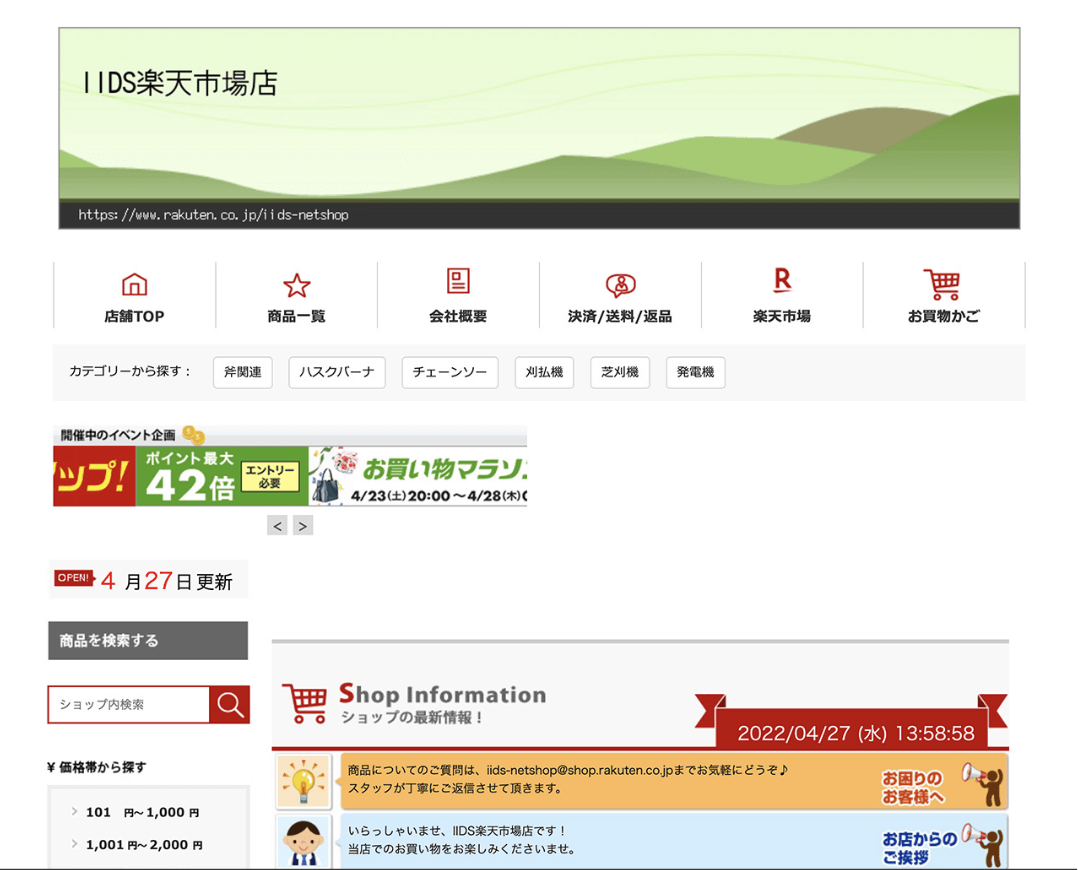
Task: Click the 店舗TOP house icon
Action: [x=134, y=284]
